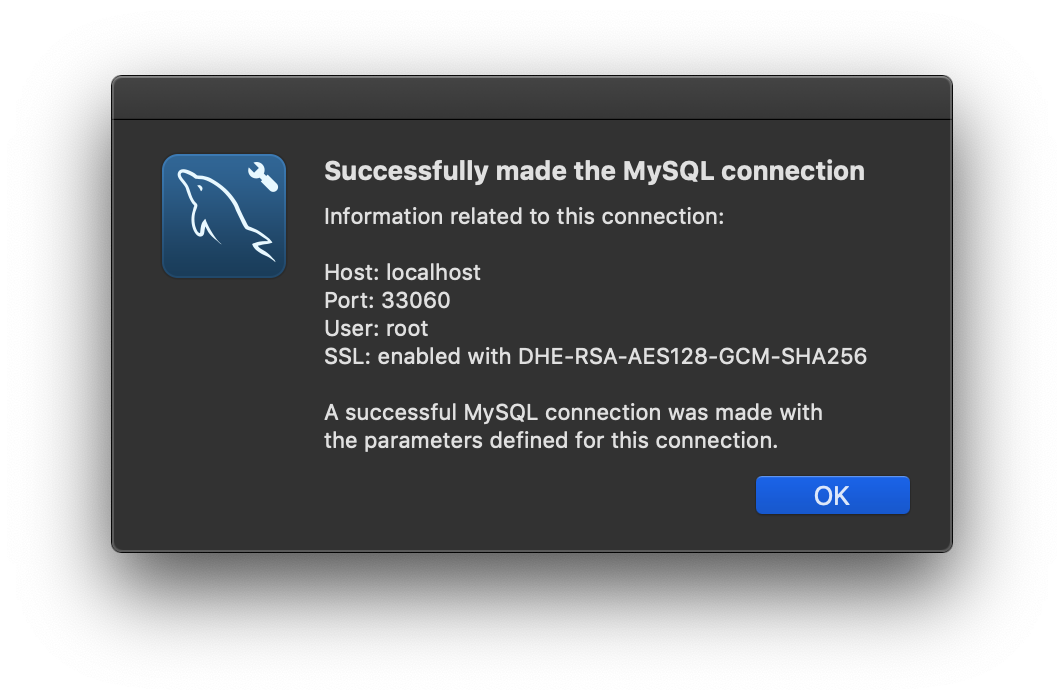
Task: Click the "Successfully made the MySQL connection" heading
Action: 594,171
